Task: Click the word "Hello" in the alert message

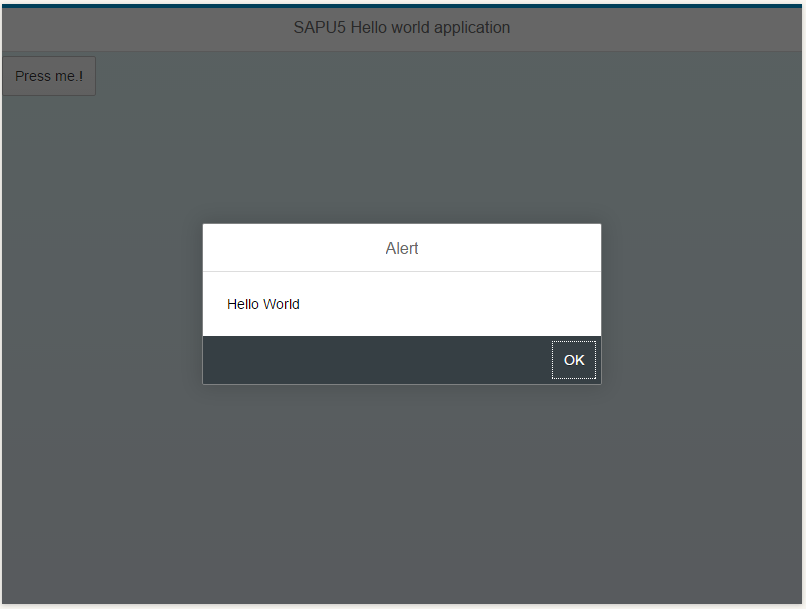Action: [244, 304]
